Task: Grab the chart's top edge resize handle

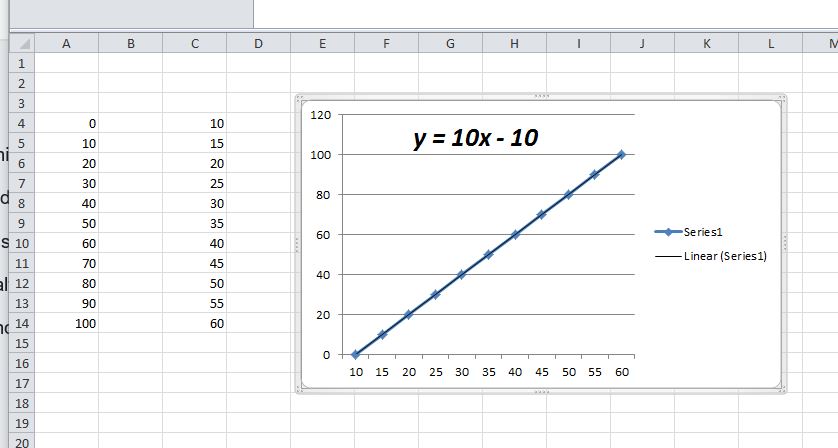Action: (541, 96)
